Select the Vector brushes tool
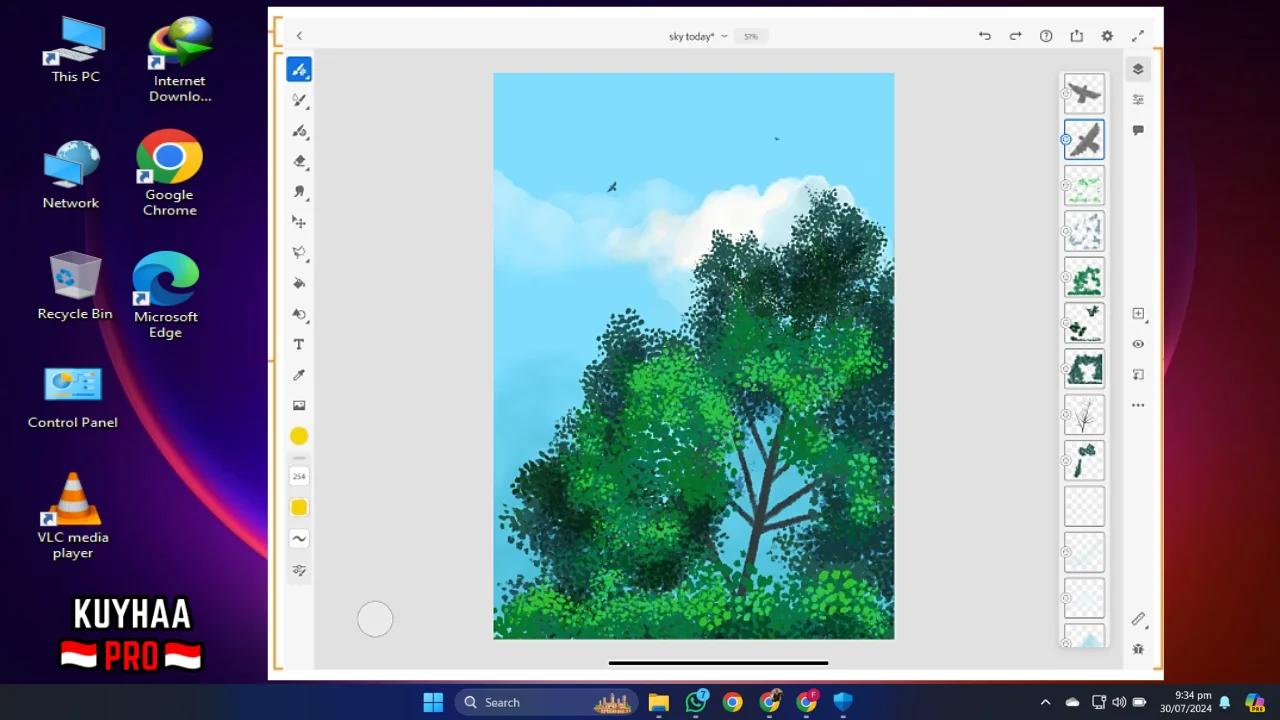Image resolution: width=1280 pixels, height=720 pixels. tap(299, 131)
